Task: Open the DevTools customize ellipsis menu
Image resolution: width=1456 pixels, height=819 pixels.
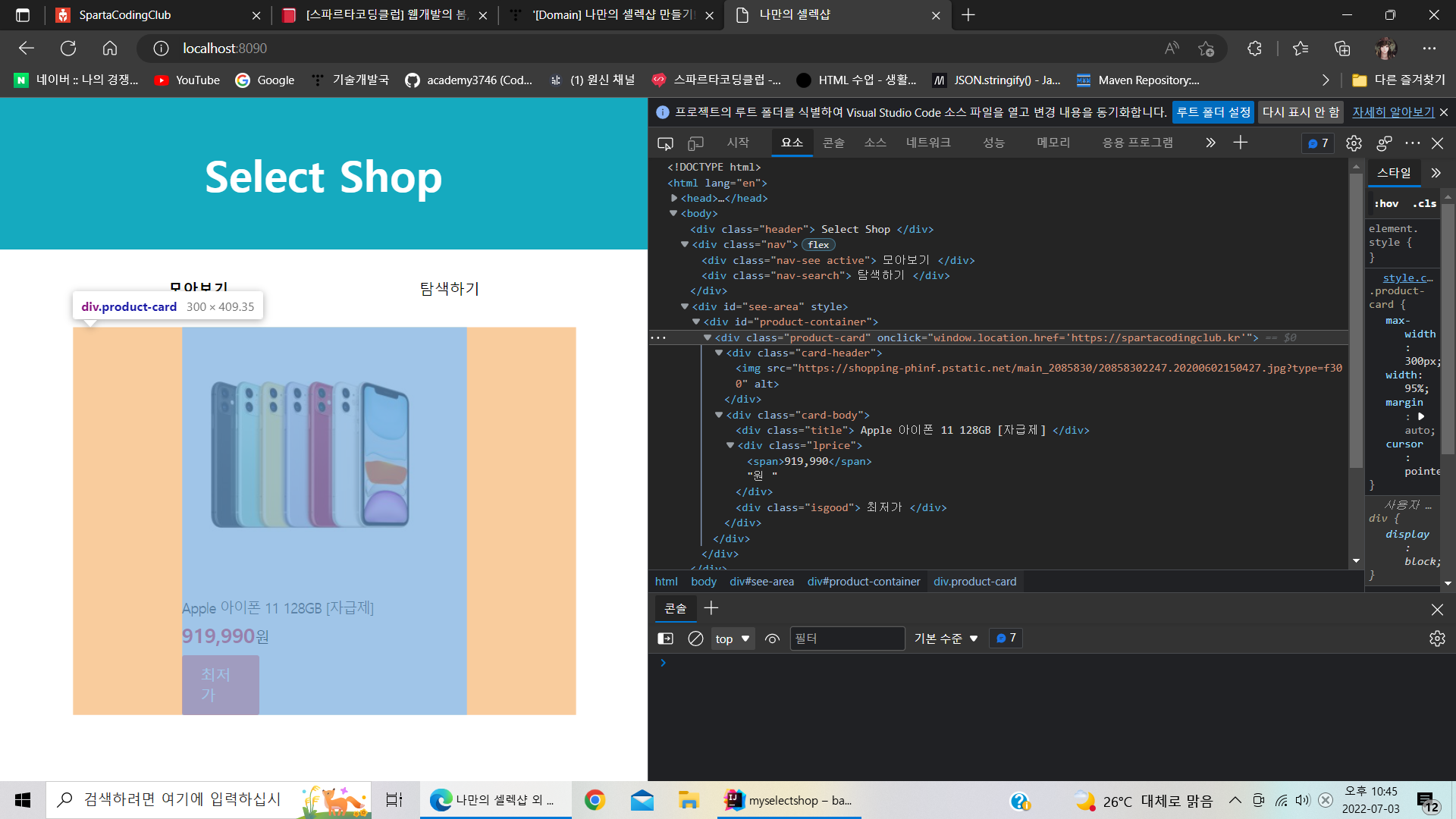Action: pyautogui.click(x=1412, y=143)
